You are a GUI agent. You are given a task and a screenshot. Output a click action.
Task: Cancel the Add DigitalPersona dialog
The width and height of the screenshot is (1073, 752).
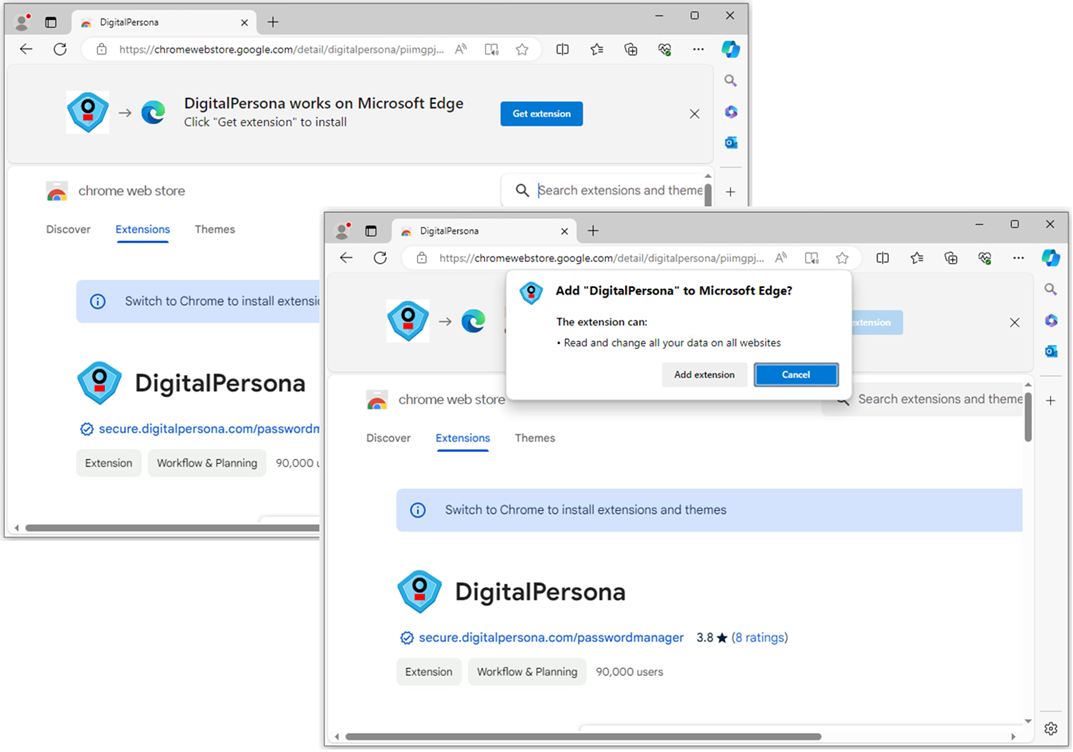pyautogui.click(x=796, y=375)
